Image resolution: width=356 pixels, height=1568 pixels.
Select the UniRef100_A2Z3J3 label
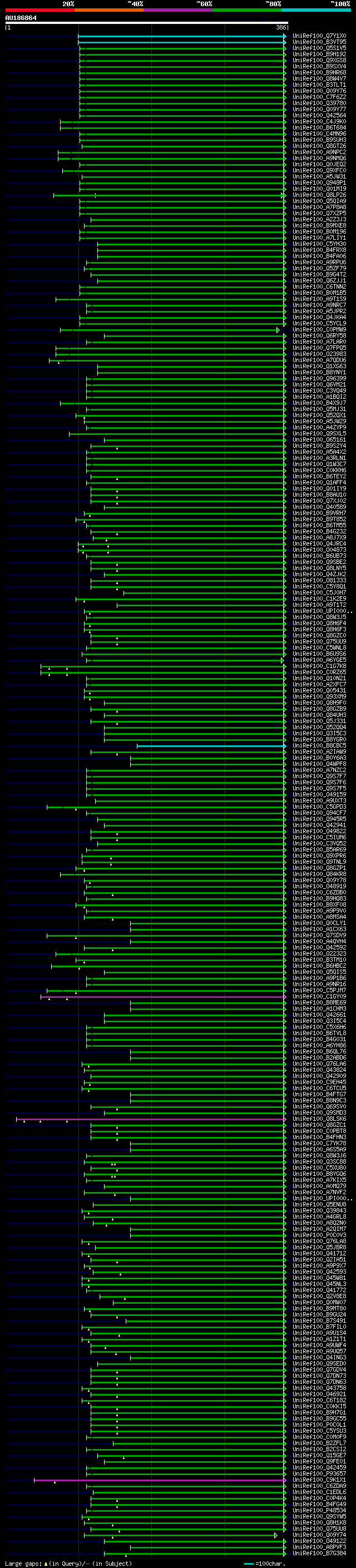click(319, 219)
